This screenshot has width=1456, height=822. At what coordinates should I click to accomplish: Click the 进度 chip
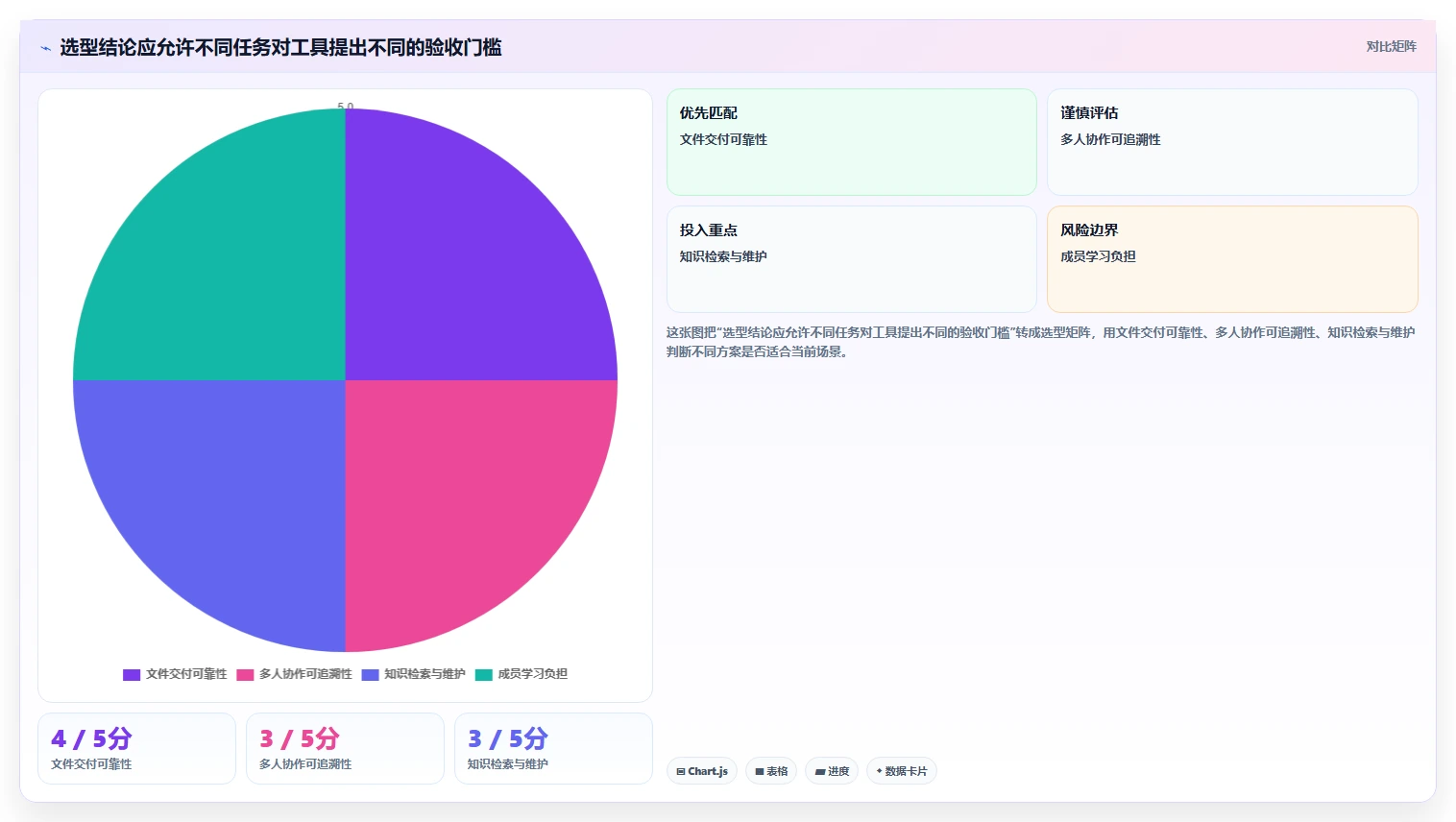(x=832, y=771)
